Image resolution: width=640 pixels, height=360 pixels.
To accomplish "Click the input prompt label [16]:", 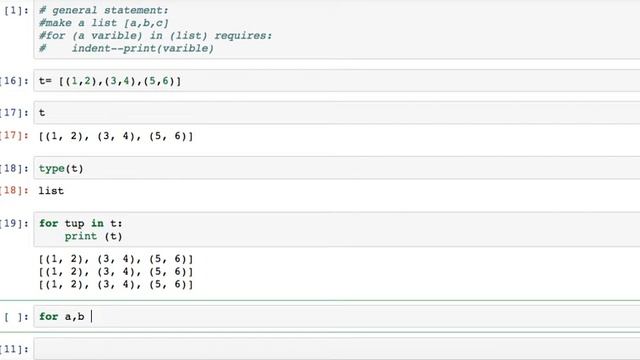I will tap(14, 81).
